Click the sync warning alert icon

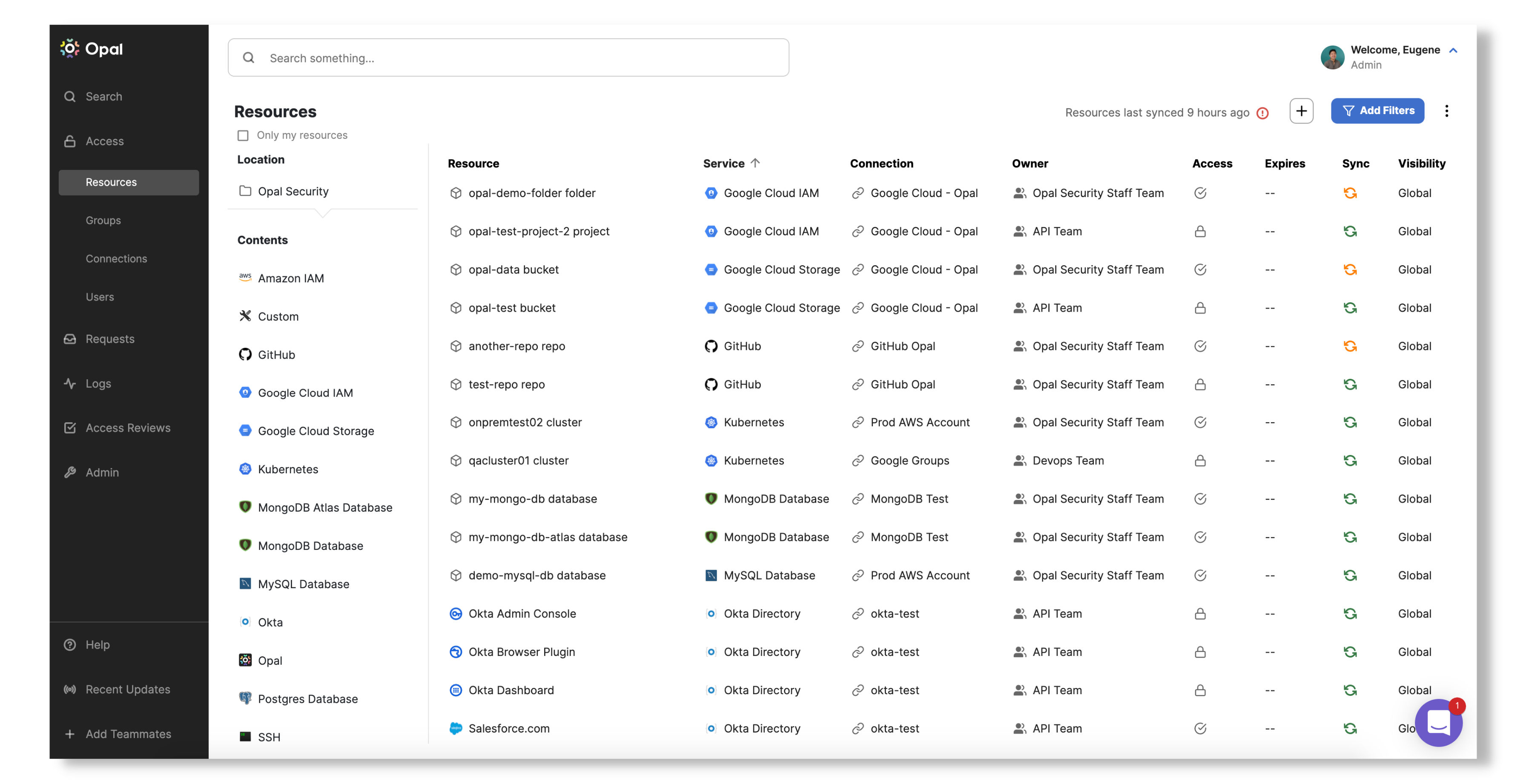1262,112
